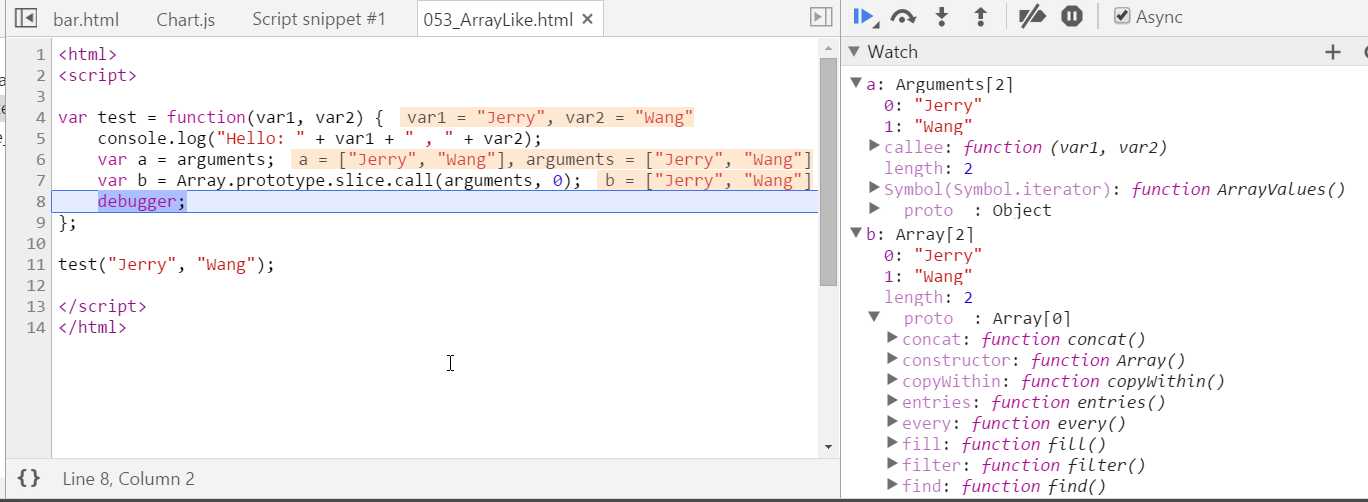This screenshot has width=1368, height=502.
Task: Click the 'var a = arguments' code
Action: pos(185,160)
